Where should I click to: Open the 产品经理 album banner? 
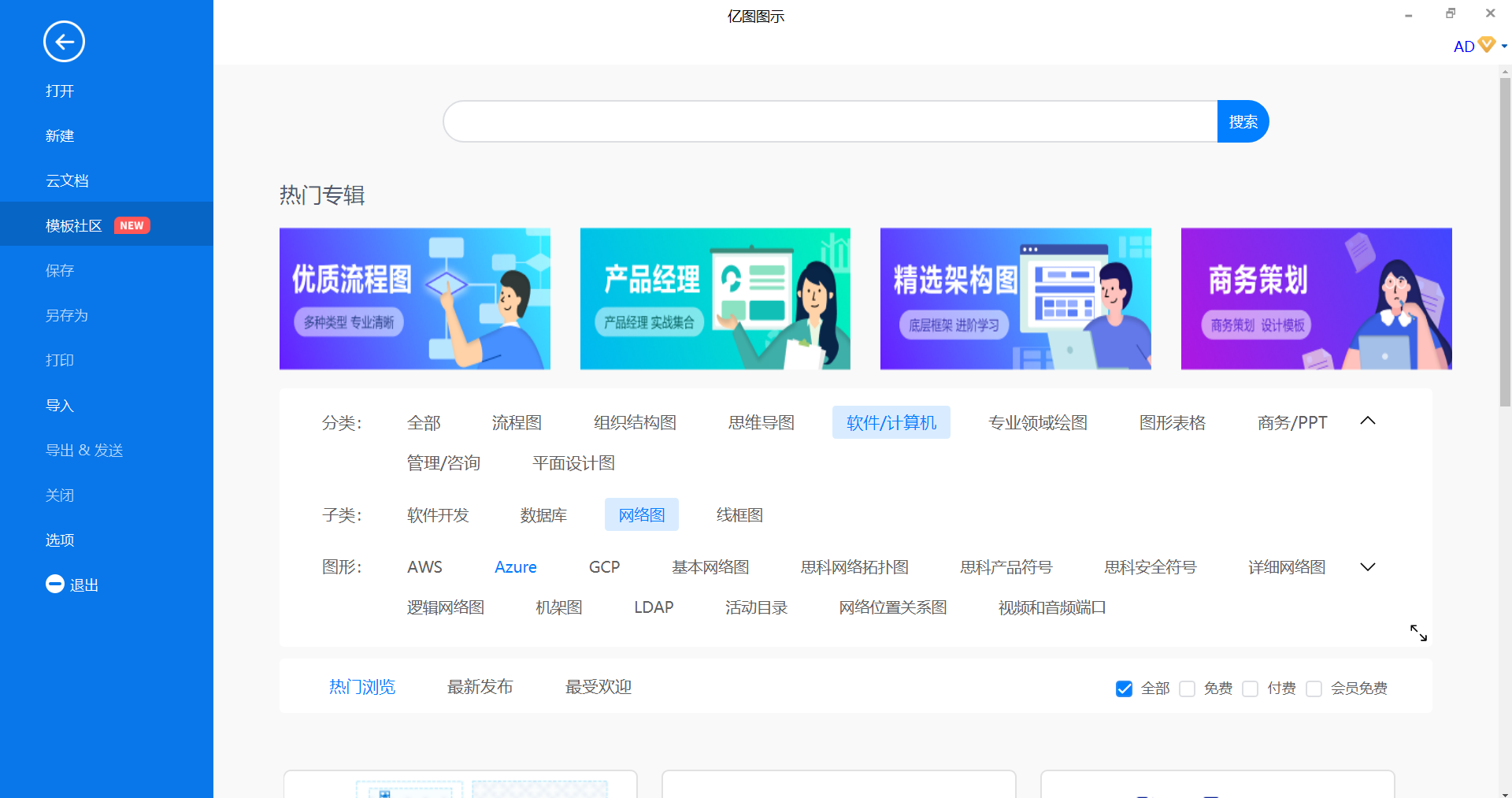pos(715,299)
